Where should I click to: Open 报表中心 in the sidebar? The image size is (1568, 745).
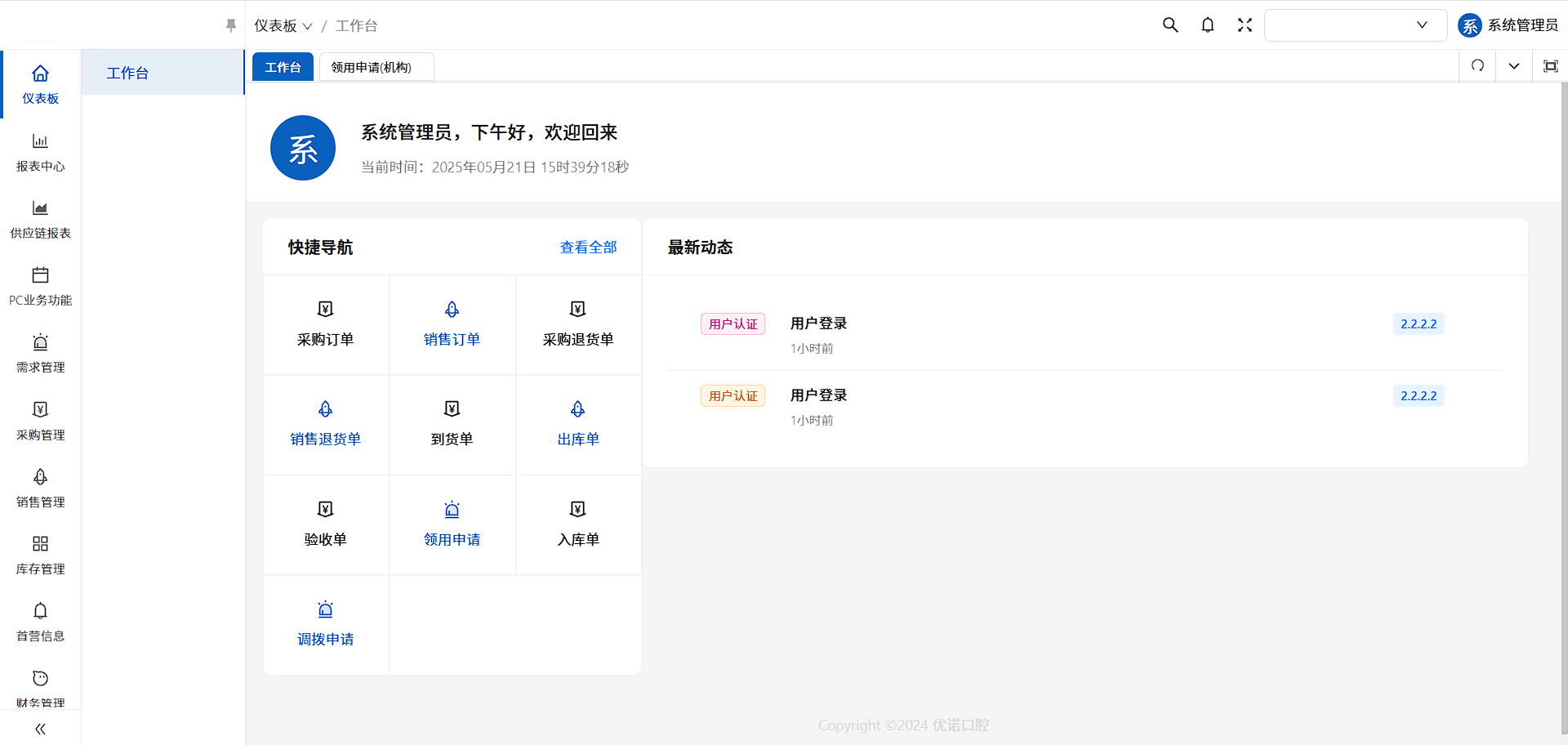40,152
